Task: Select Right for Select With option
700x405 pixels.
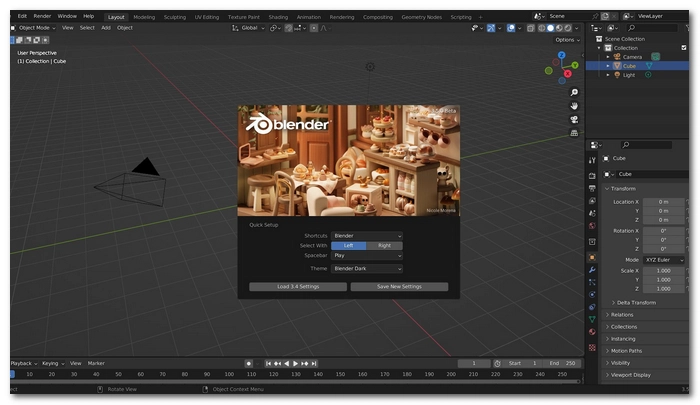Action: pos(384,245)
